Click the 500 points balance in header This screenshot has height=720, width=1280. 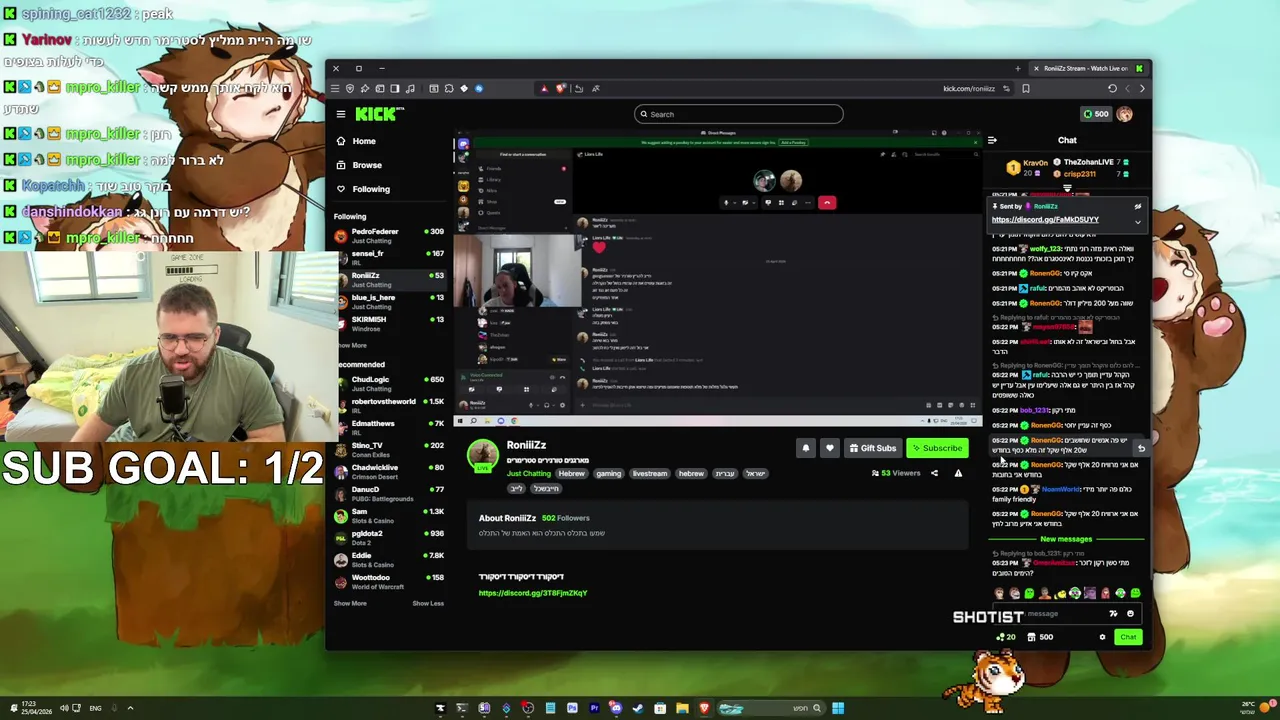point(1095,114)
